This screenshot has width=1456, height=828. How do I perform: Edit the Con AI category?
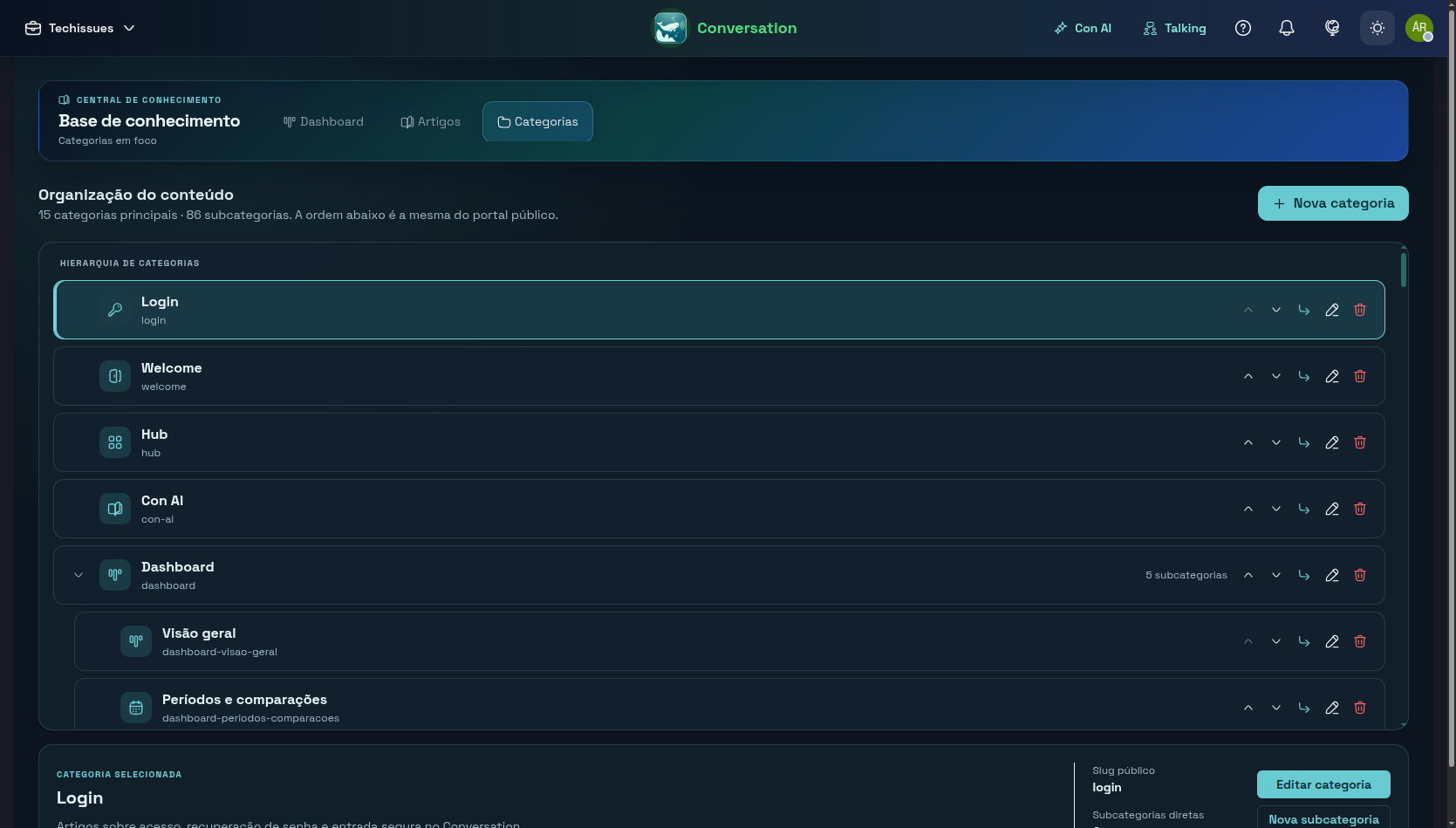coord(1332,509)
